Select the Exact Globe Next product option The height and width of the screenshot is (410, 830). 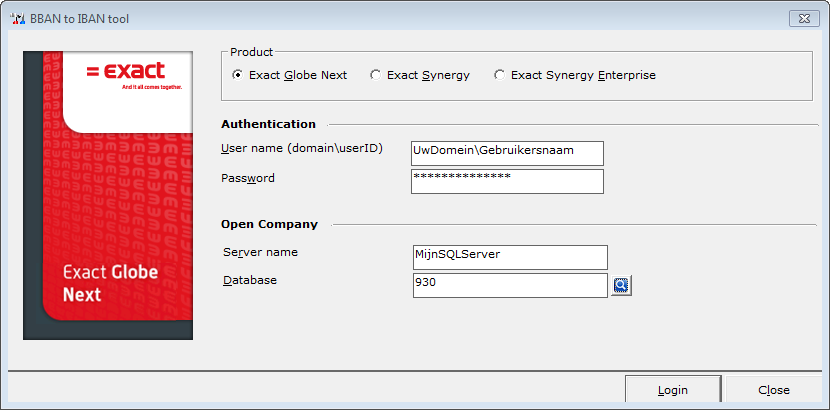point(290,76)
